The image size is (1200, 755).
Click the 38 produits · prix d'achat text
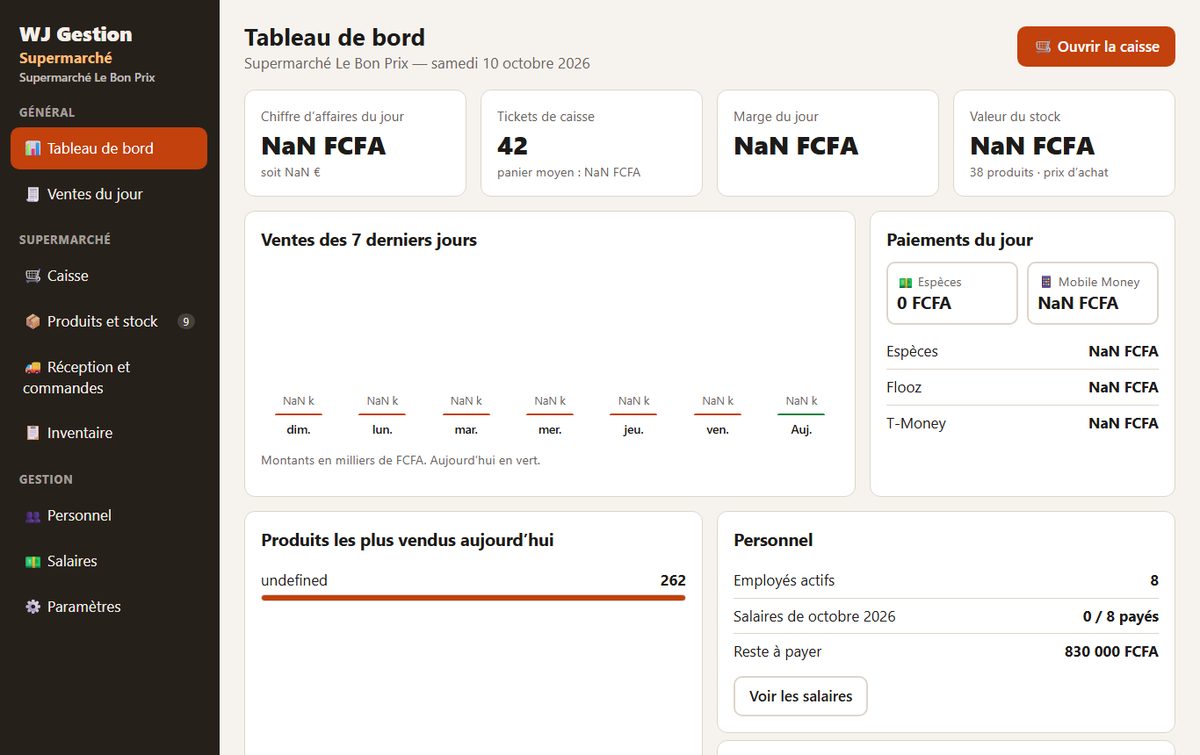1039,172
